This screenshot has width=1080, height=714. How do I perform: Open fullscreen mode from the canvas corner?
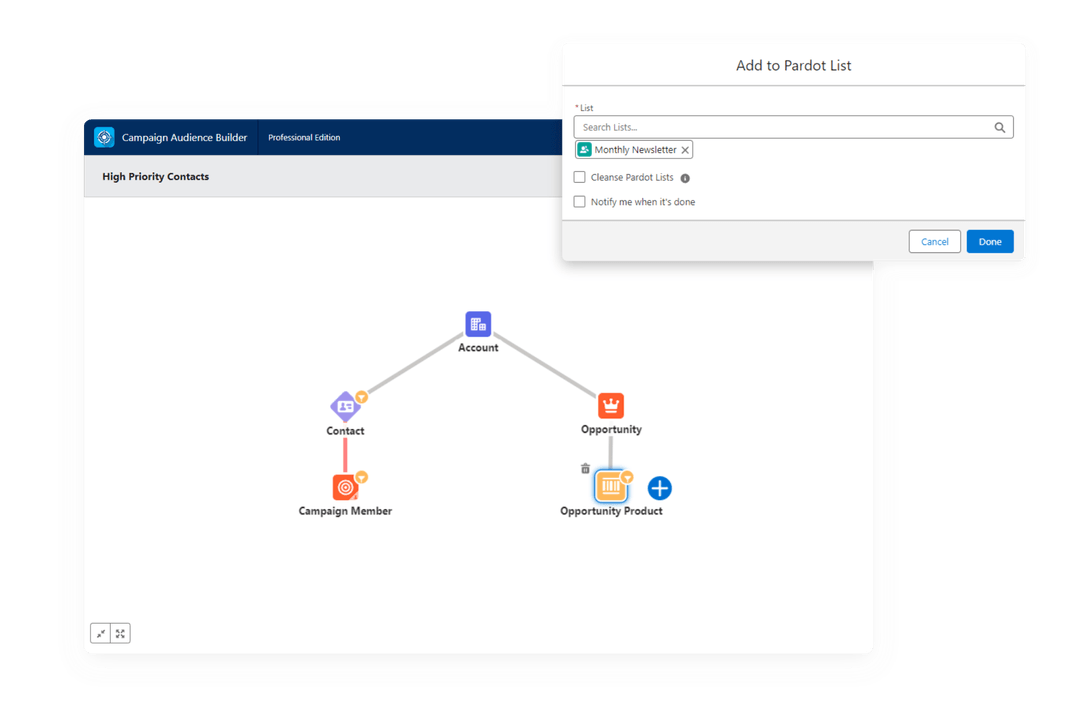(120, 632)
